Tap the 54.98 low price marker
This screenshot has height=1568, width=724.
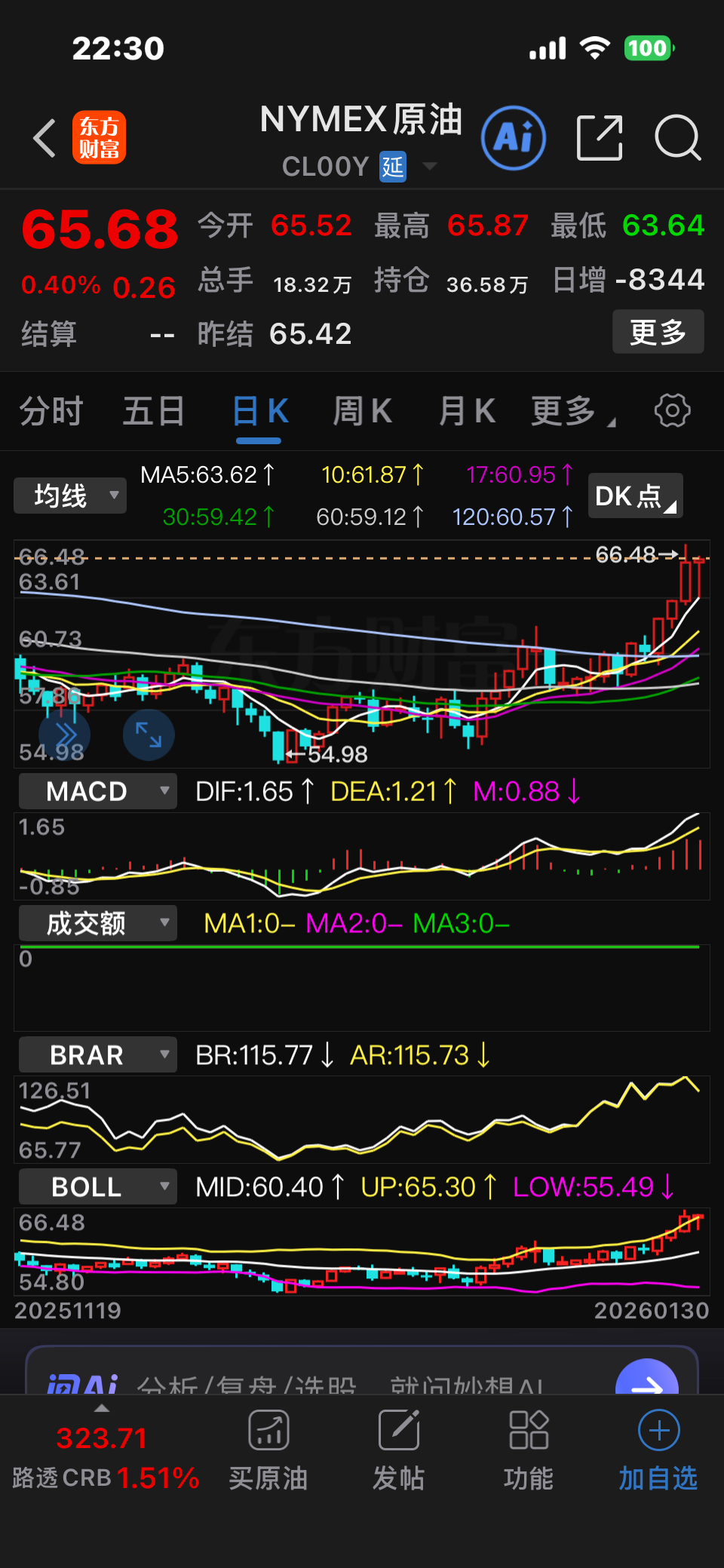(327, 753)
